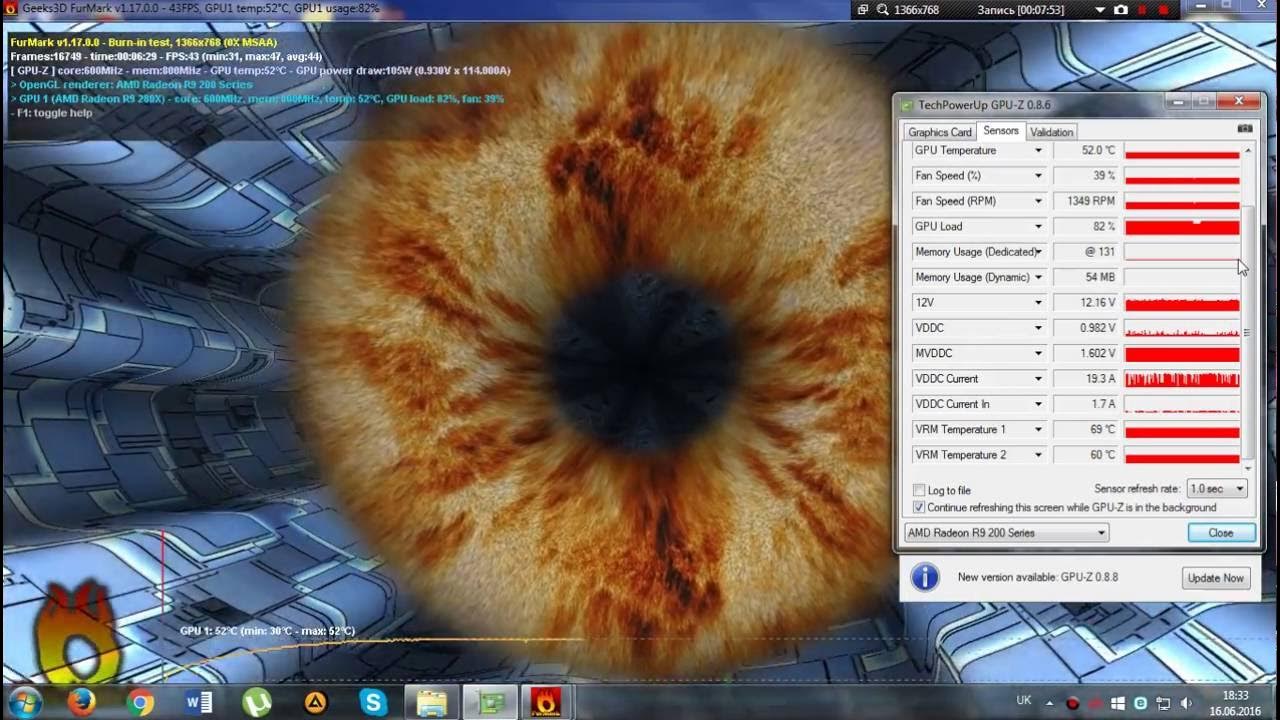Open AIMP player from the taskbar
Image resolution: width=1280 pixels, height=720 pixels.
pyautogui.click(x=315, y=702)
